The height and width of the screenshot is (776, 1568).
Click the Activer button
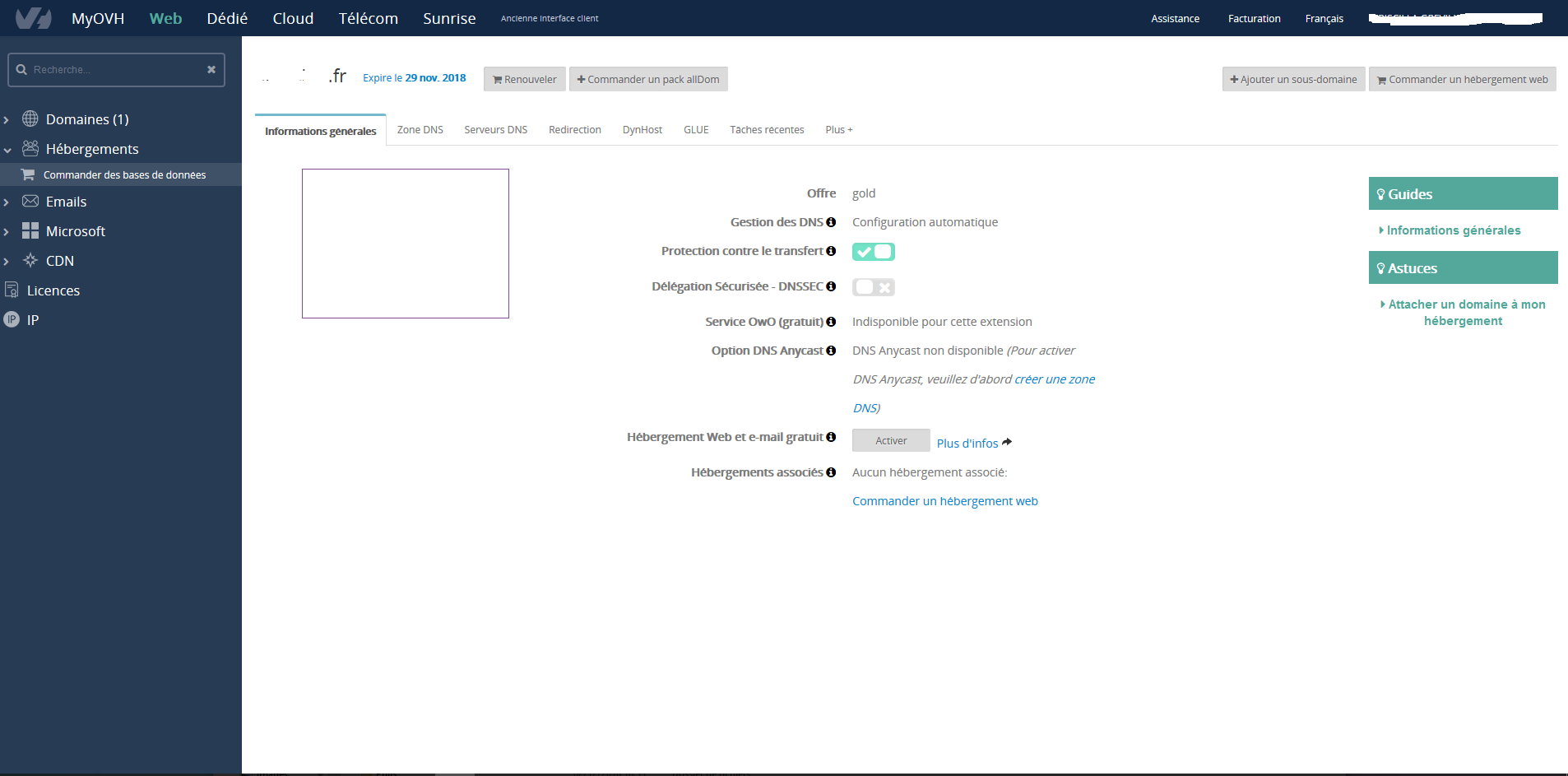pos(891,440)
